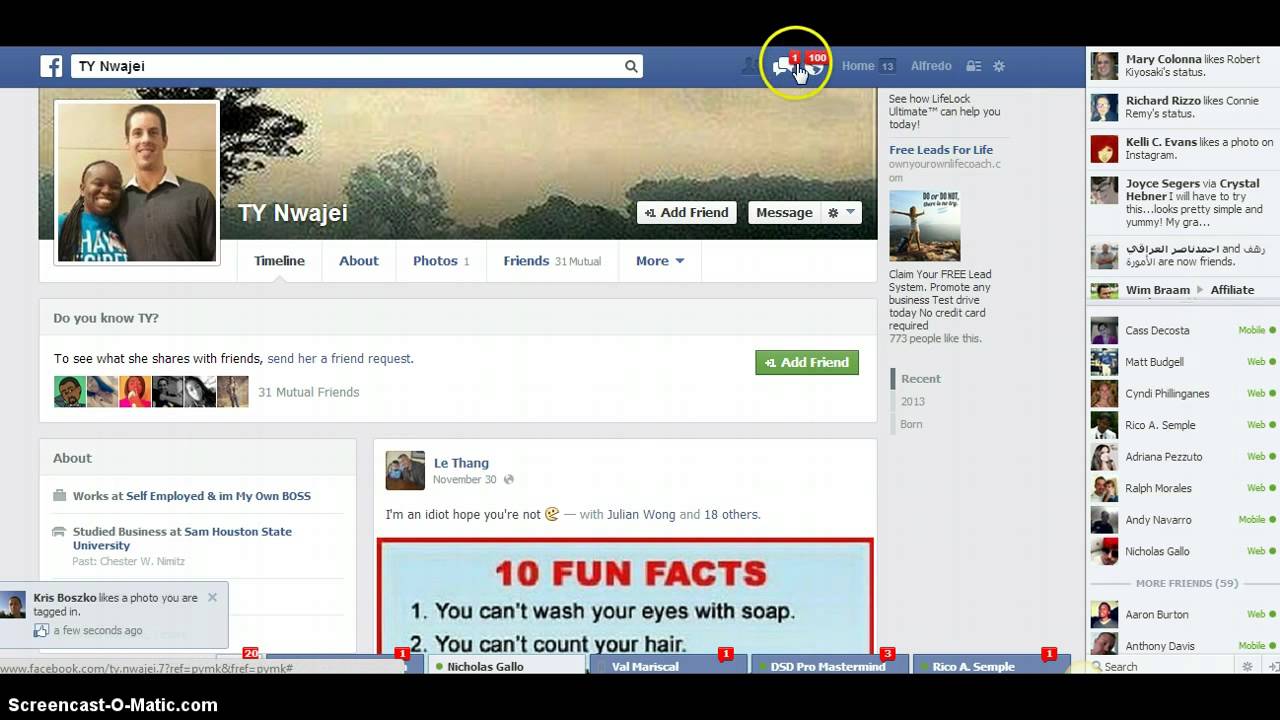Click Julian Wong tagged name
Viewport: 1280px width, 720px height.
[x=641, y=514]
